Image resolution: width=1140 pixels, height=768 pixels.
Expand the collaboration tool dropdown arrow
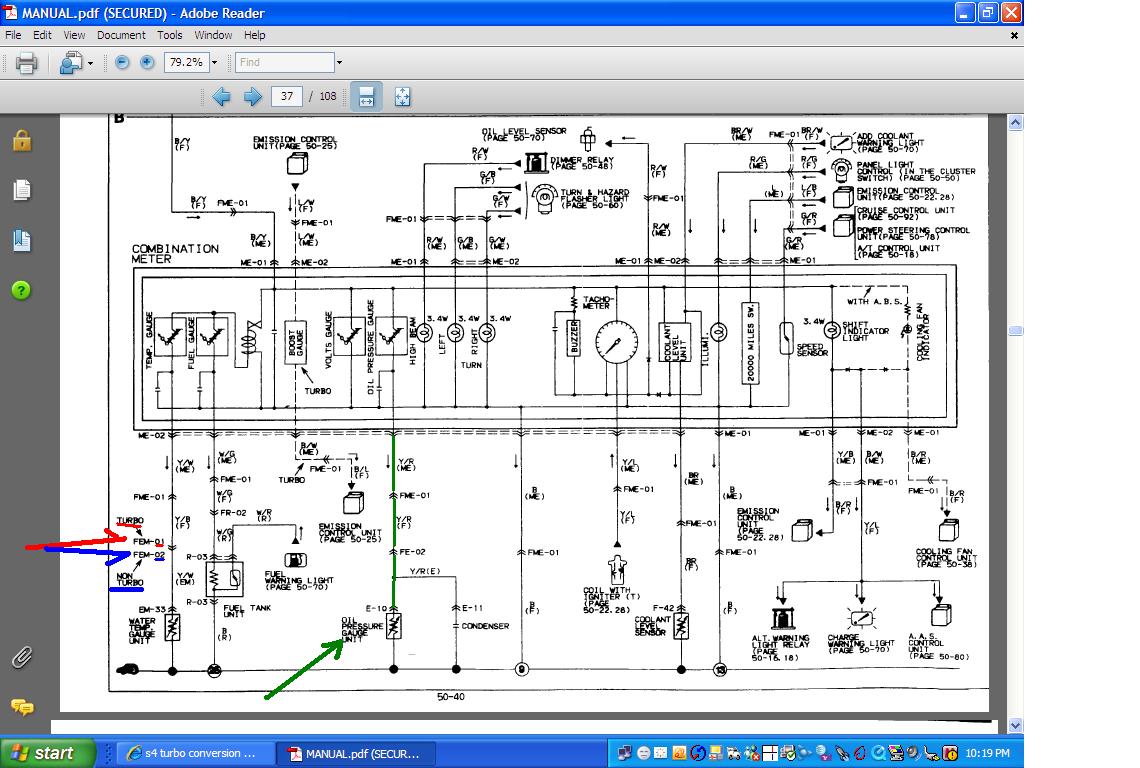tap(90, 63)
